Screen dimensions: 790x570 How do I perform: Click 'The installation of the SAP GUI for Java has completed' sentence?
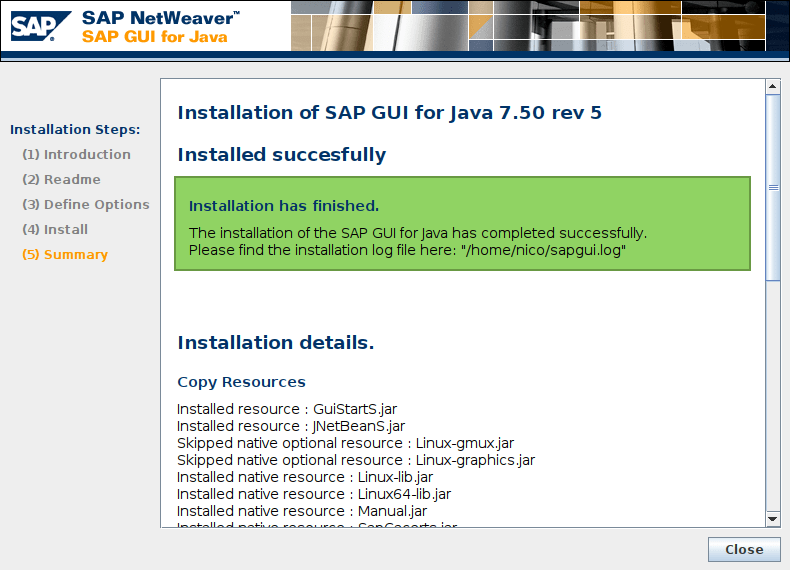418,233
